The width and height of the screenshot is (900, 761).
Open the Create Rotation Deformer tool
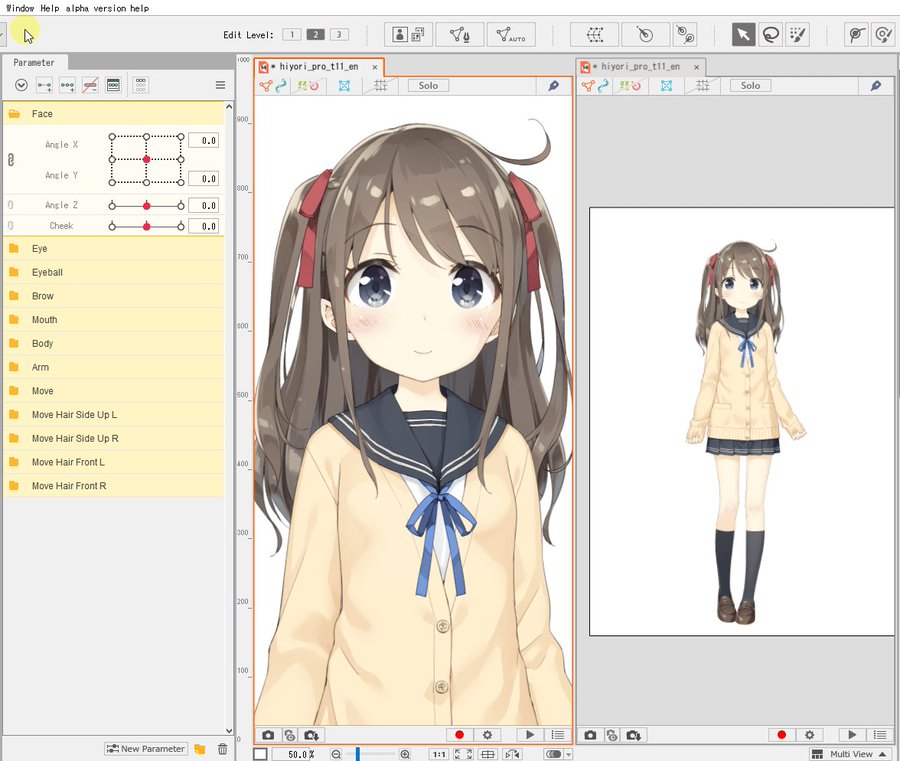click(x=645, y=35)
